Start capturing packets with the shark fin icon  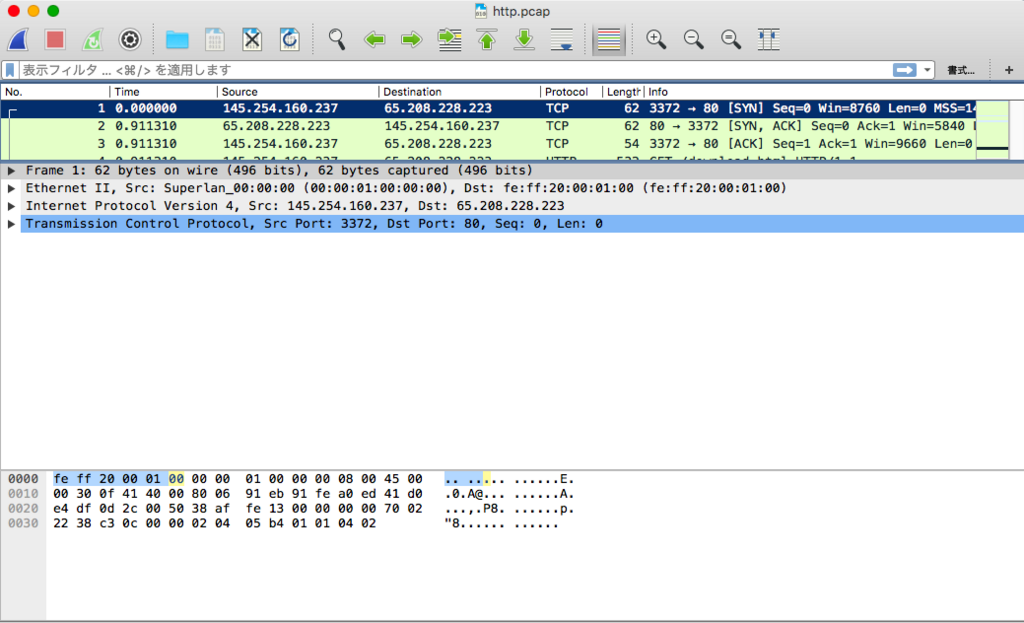pyautogui.click(x=18, y=40)
